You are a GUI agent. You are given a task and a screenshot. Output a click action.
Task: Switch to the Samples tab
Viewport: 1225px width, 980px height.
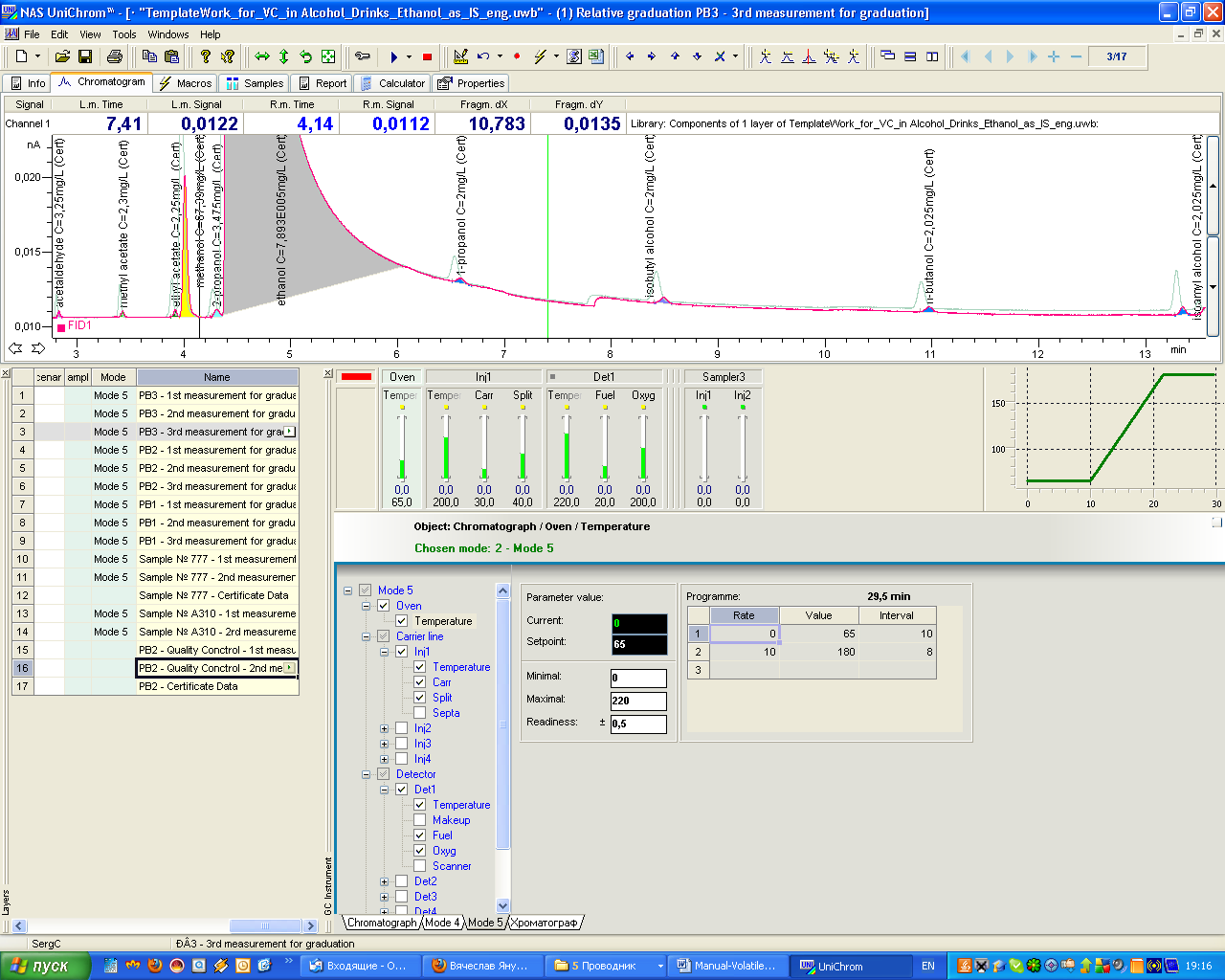(255, 83)
